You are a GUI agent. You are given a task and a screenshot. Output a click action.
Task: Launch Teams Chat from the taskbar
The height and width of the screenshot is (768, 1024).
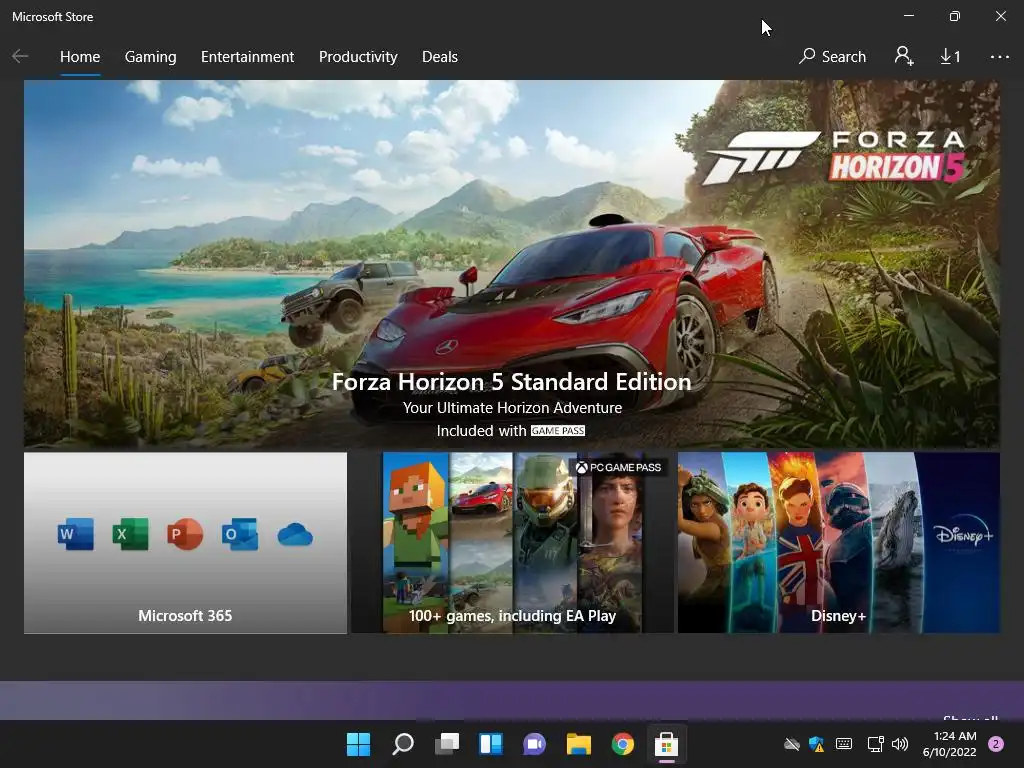(x=534, y=744)
